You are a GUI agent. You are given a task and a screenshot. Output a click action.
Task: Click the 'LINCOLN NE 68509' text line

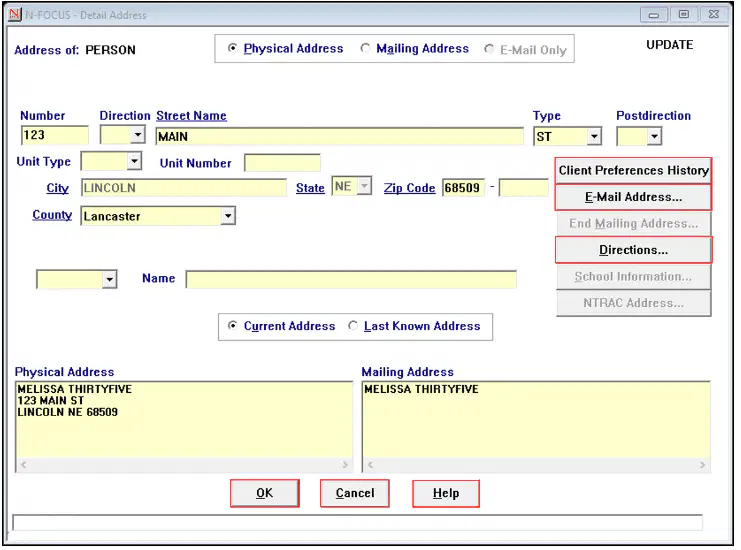click(68, 412)
